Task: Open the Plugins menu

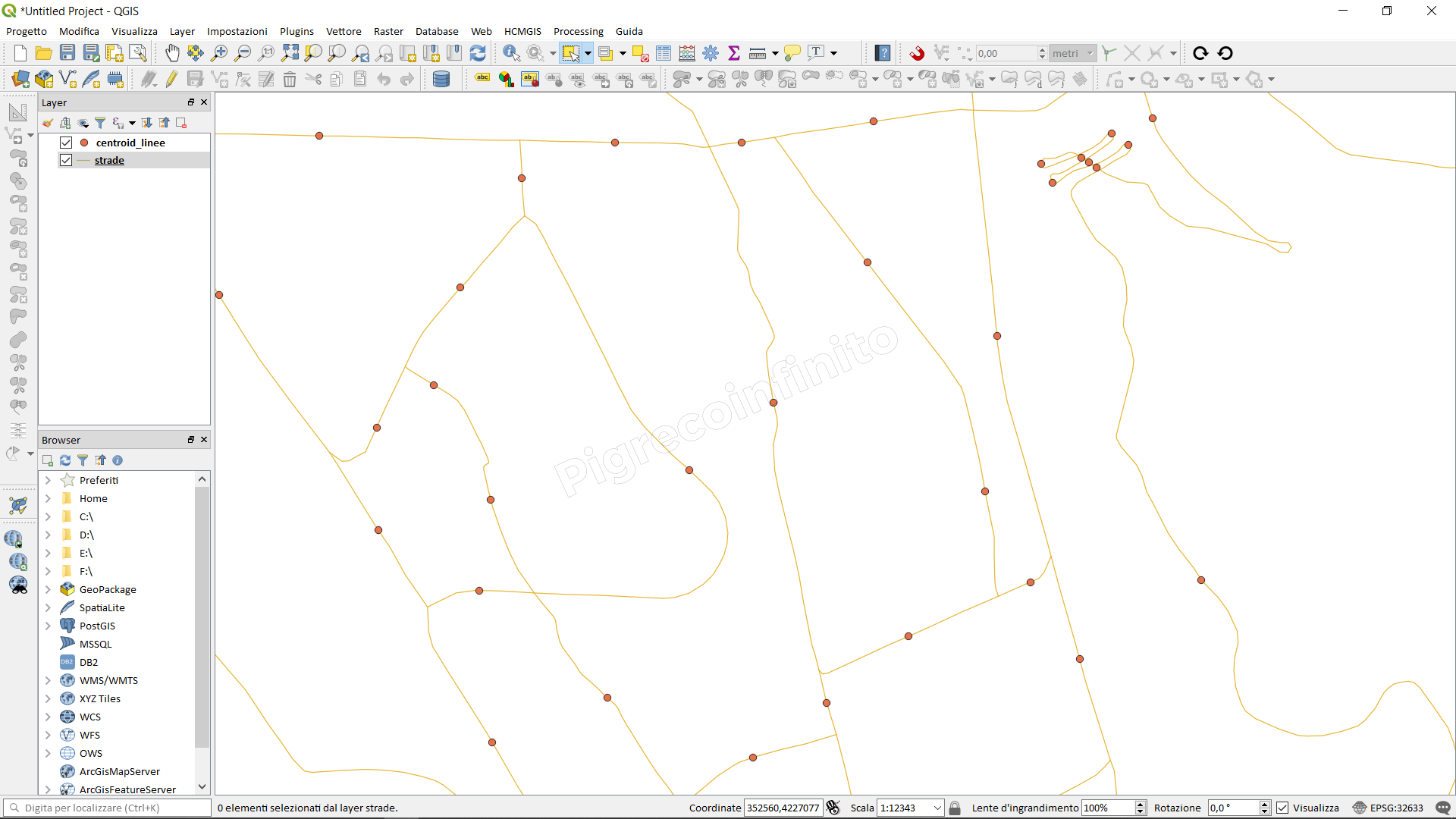Action: click(297, 31)
